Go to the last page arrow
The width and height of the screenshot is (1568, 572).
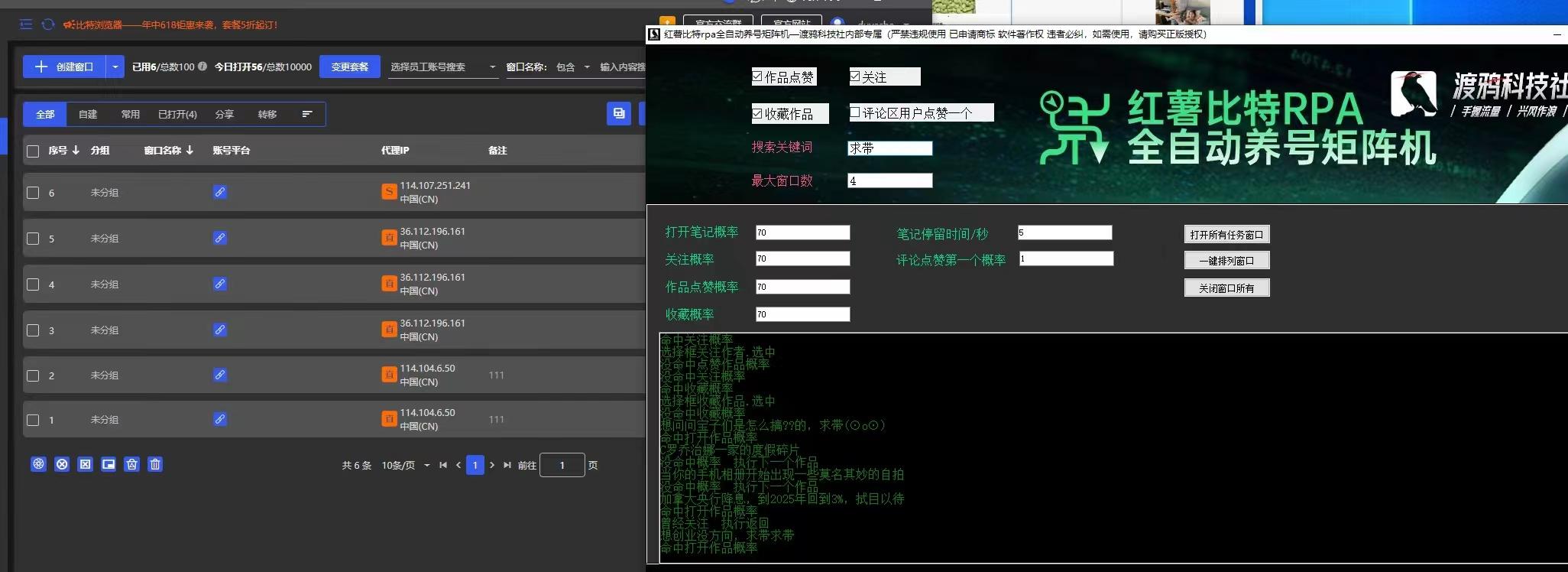(x=507, y=465)
